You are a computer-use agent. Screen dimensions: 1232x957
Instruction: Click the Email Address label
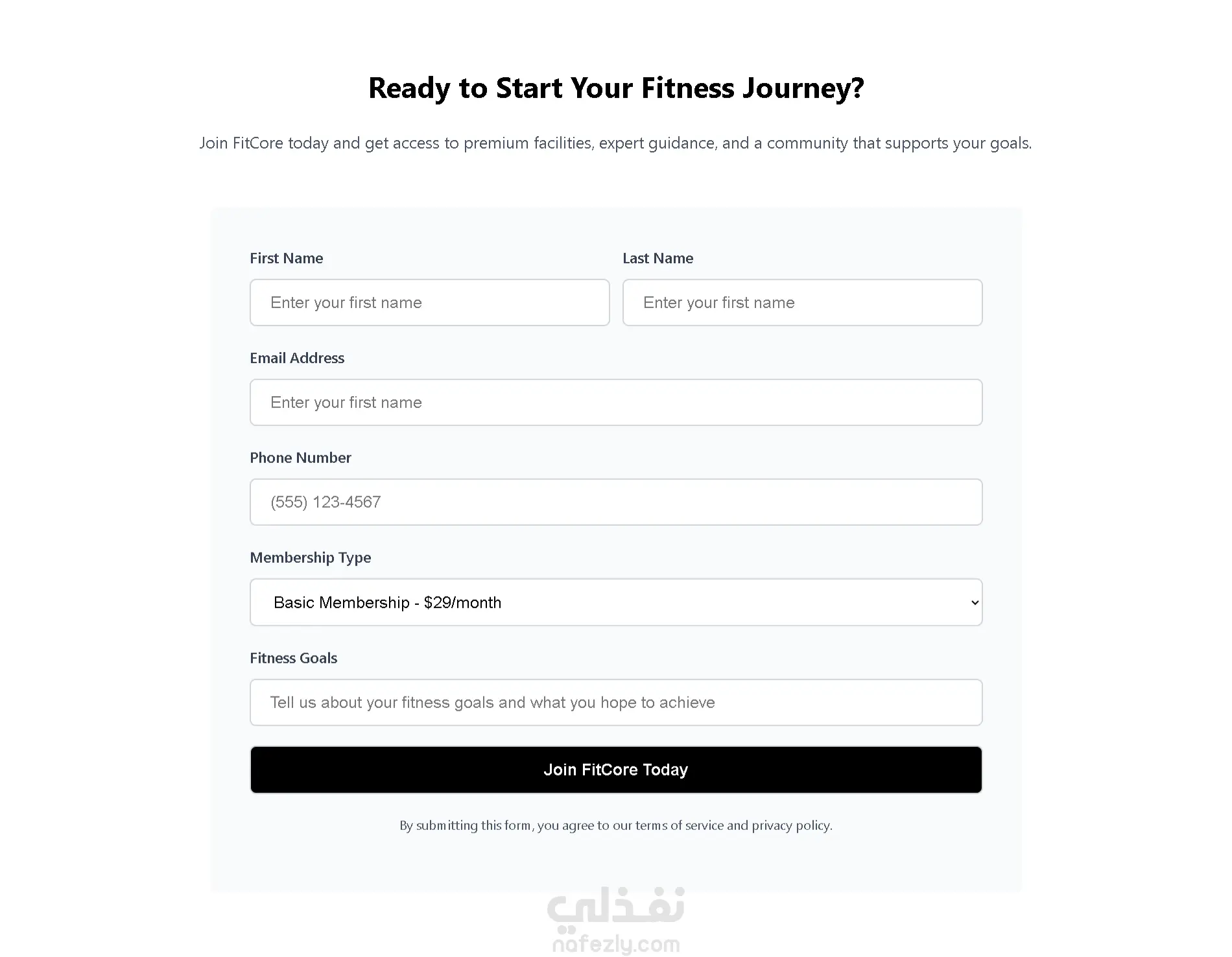(297, 358)
